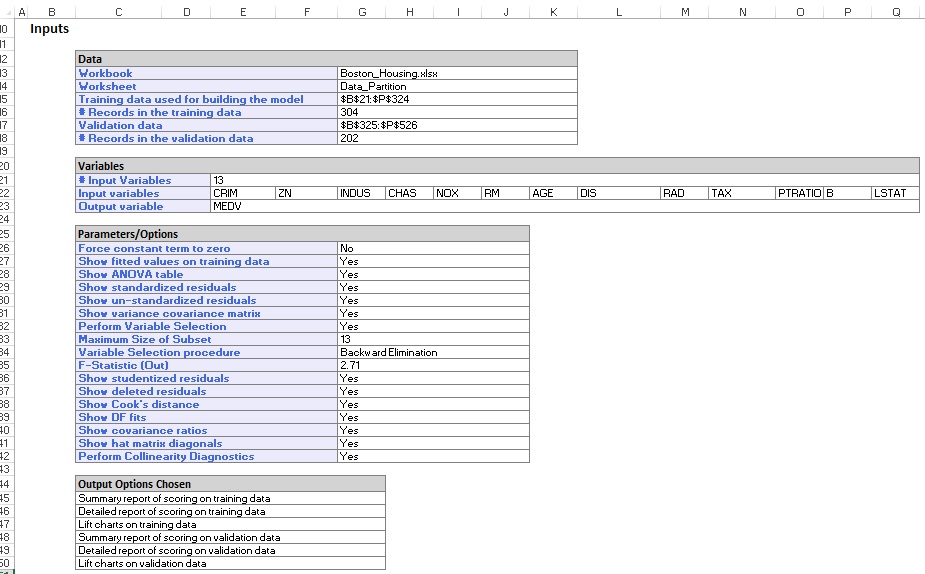Select the Backward Elimination procedure cell

pyautogui.click(x=433, y=352)
